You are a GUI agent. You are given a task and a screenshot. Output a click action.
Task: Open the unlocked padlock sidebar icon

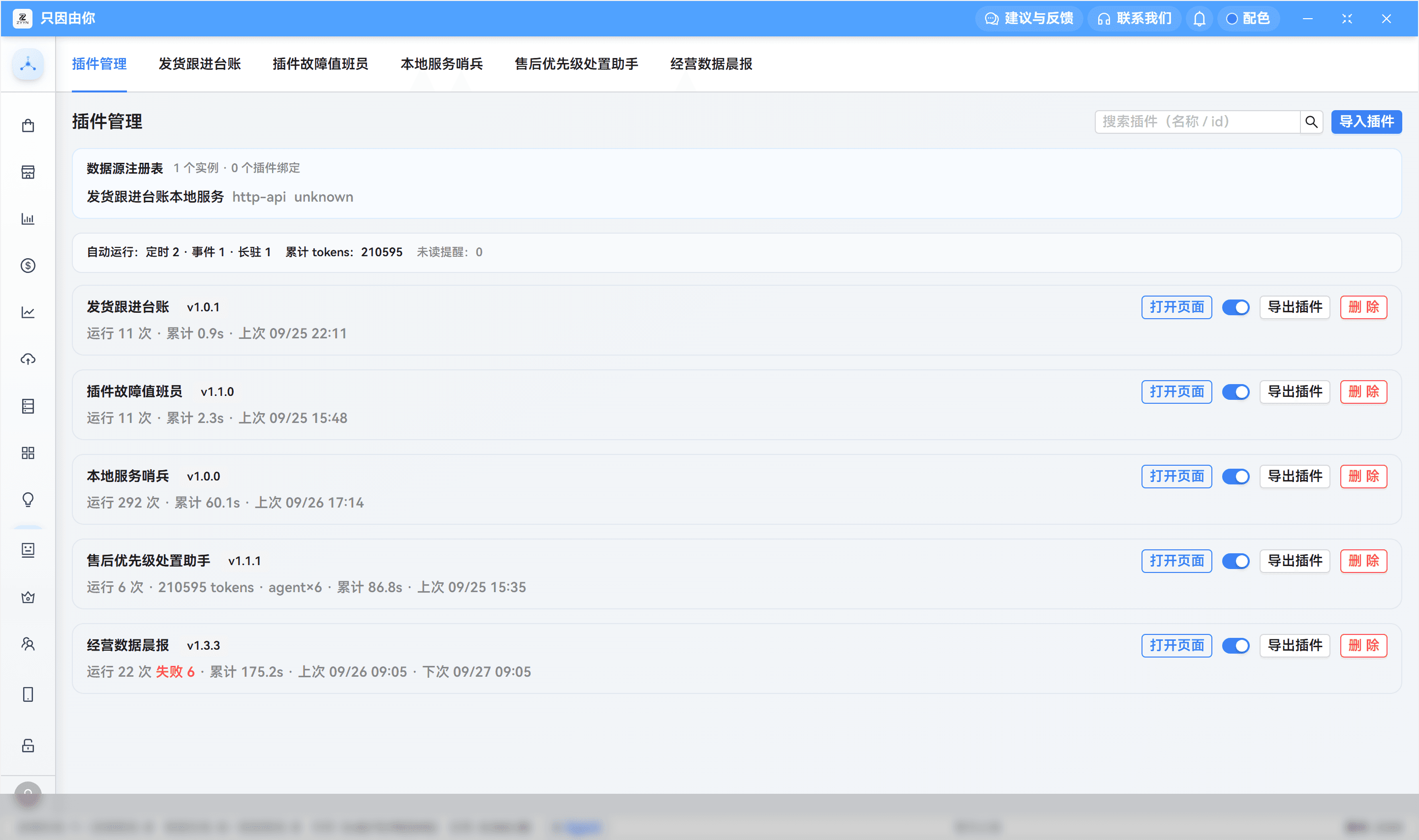[x=28, y=746]
